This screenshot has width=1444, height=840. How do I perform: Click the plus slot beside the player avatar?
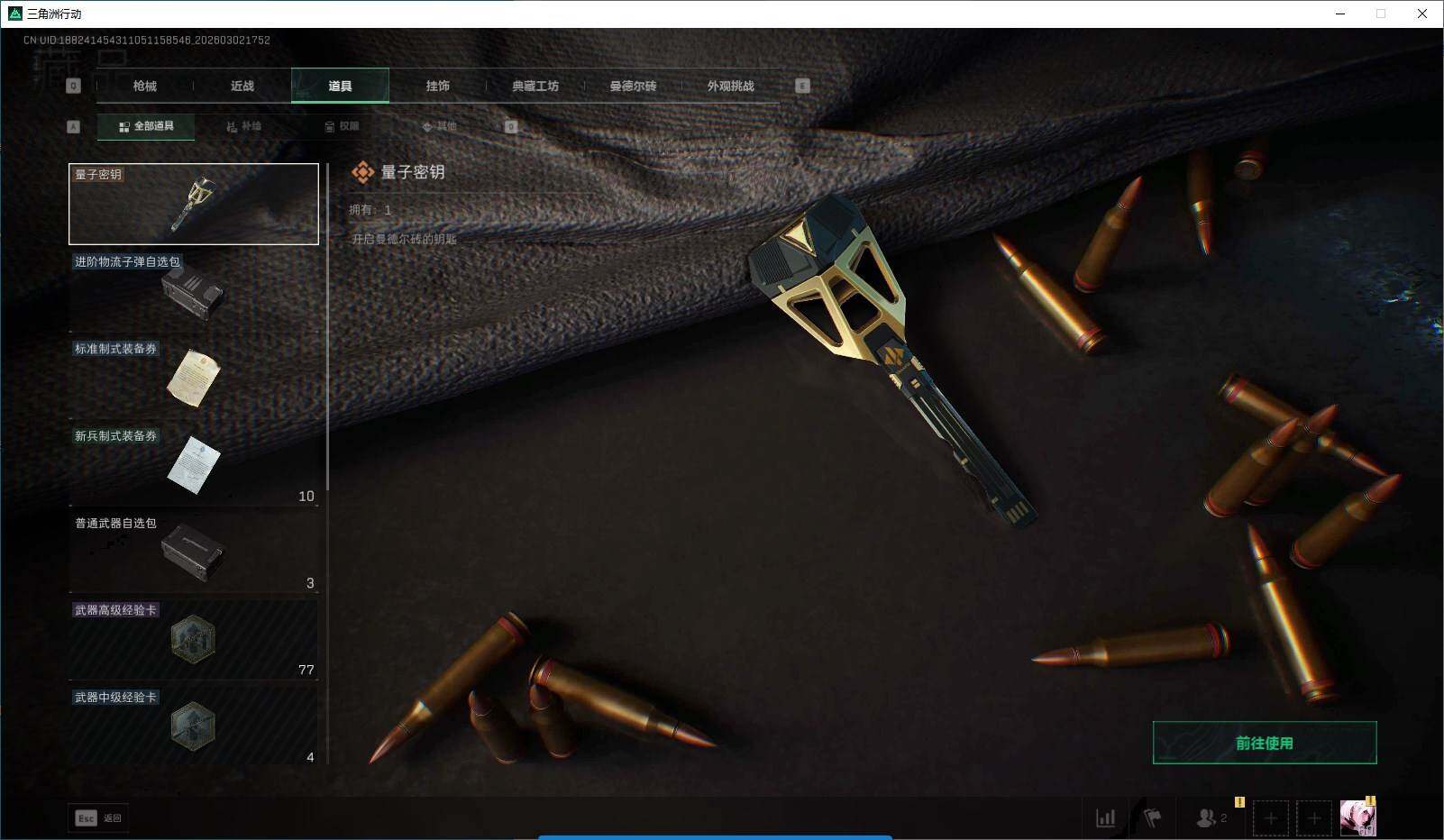(1314, 818)
